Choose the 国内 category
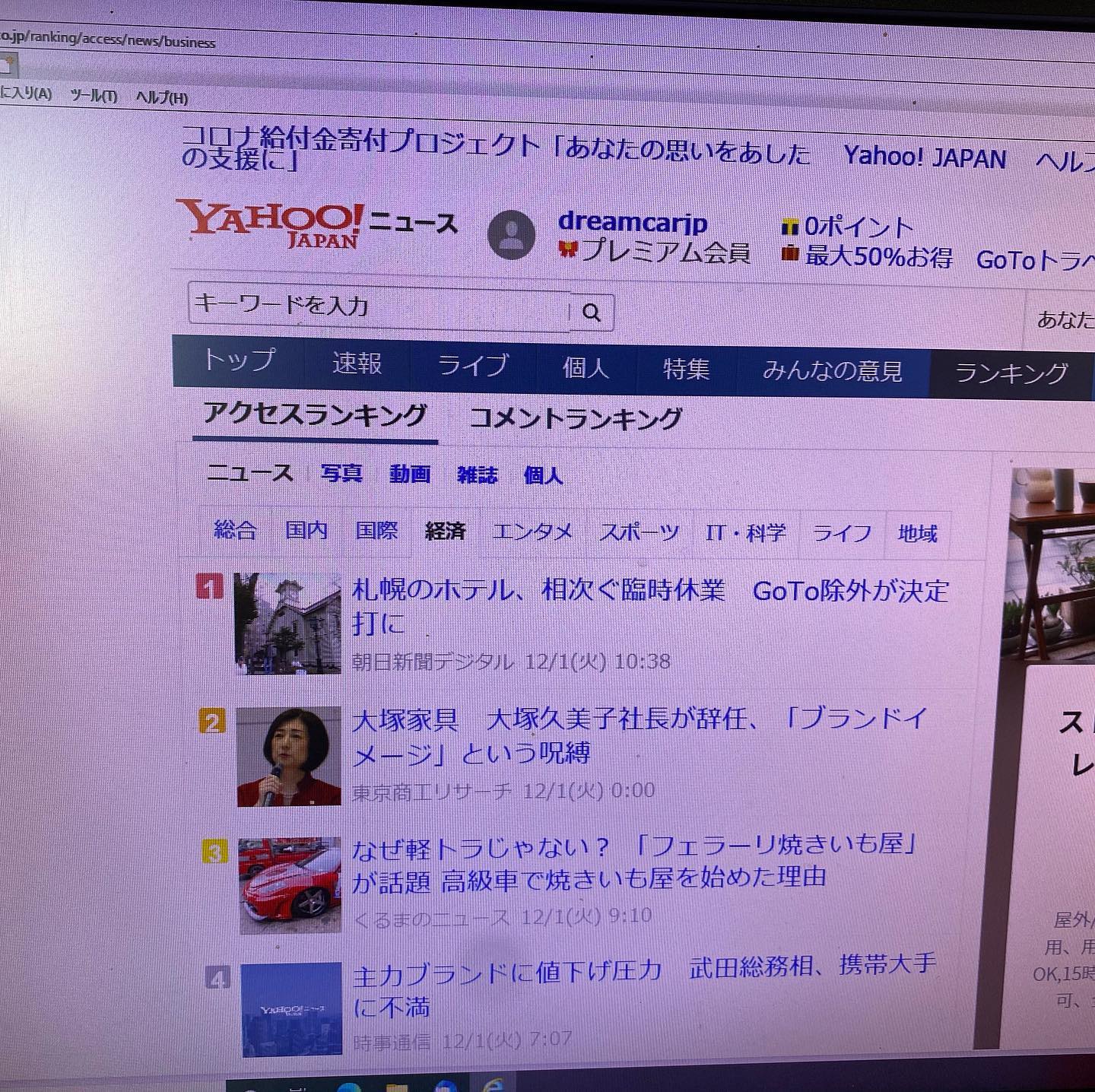1095x1092 pixels. tap(306, 530)
